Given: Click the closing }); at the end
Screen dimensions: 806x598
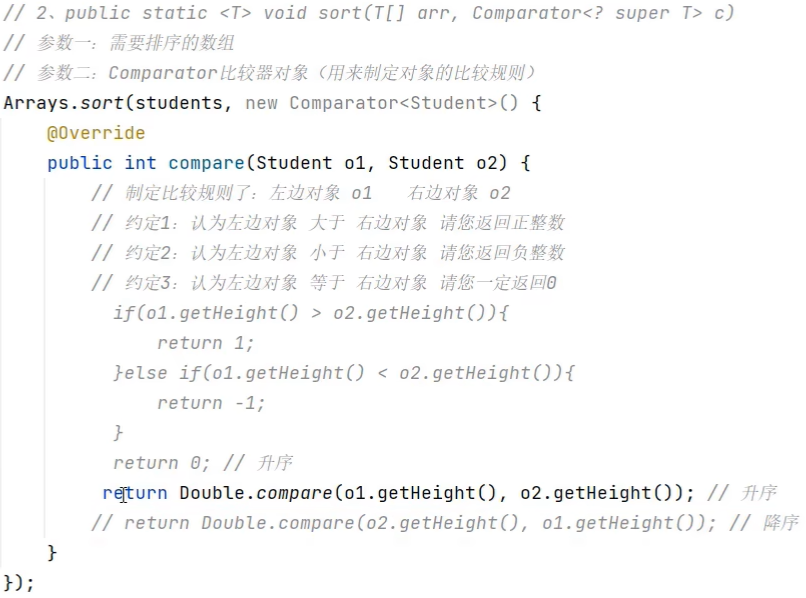Looking at the screenshot, I should 19,583.
